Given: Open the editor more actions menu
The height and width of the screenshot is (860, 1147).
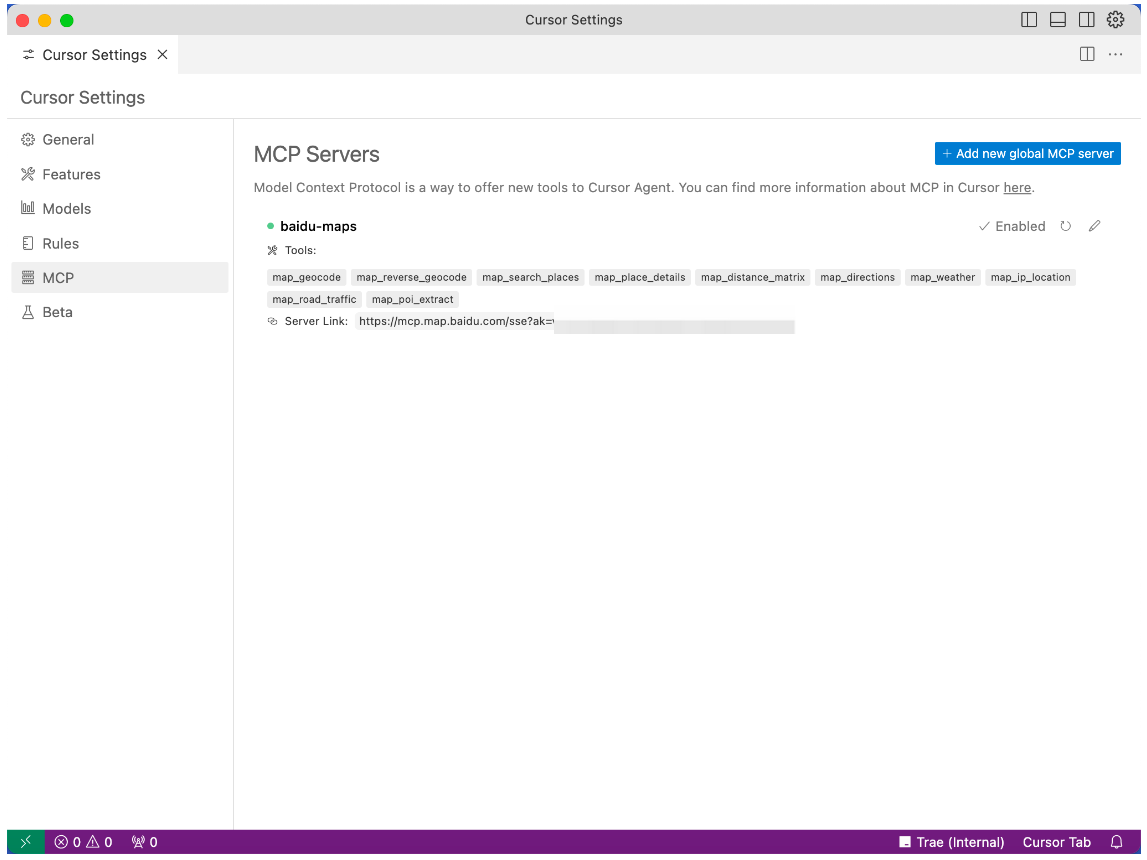Looking at the screenshot, I should (x=1115, y=55).
